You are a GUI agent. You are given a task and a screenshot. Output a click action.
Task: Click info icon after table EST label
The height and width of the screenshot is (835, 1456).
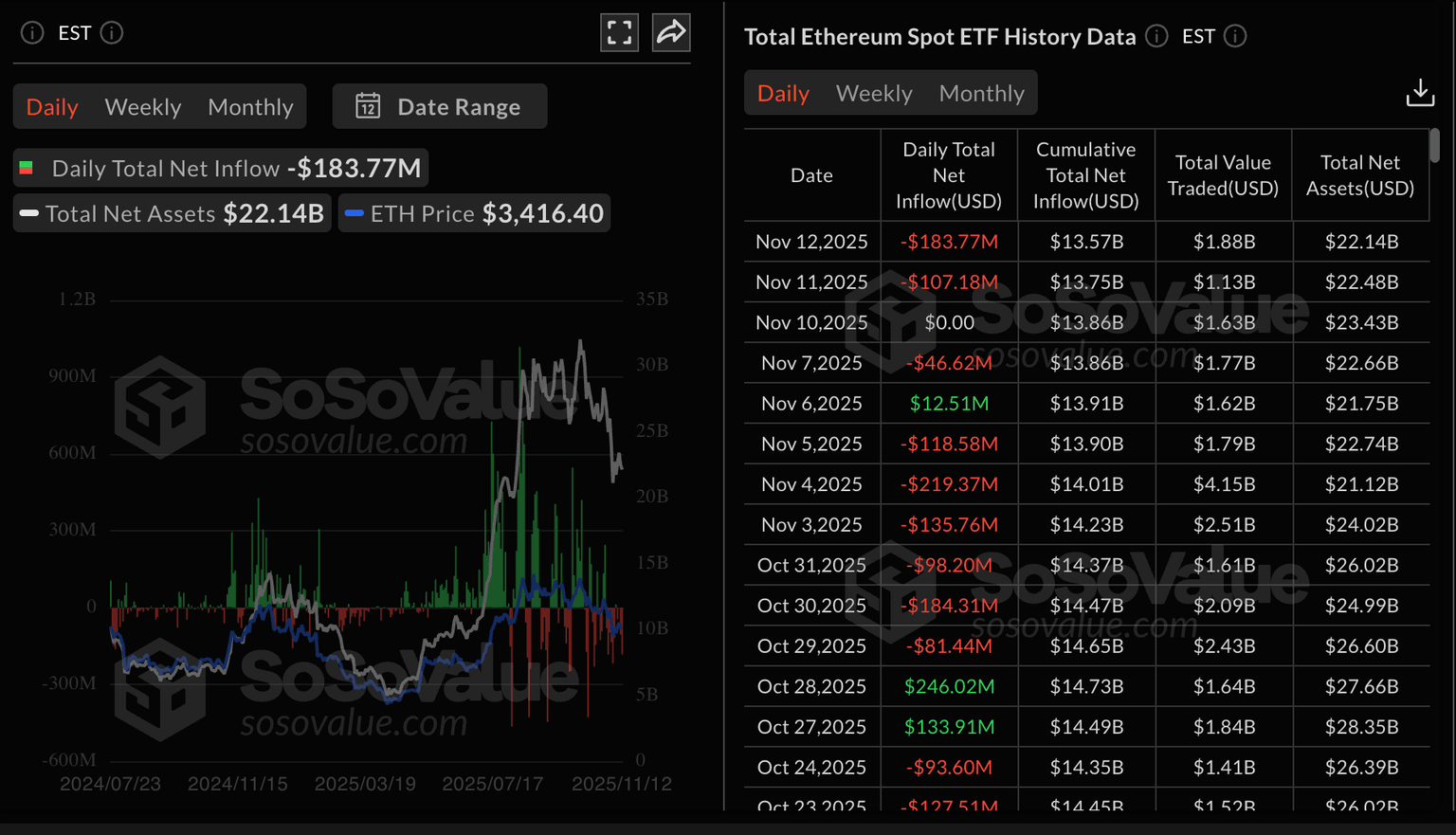pos(1235,36)
